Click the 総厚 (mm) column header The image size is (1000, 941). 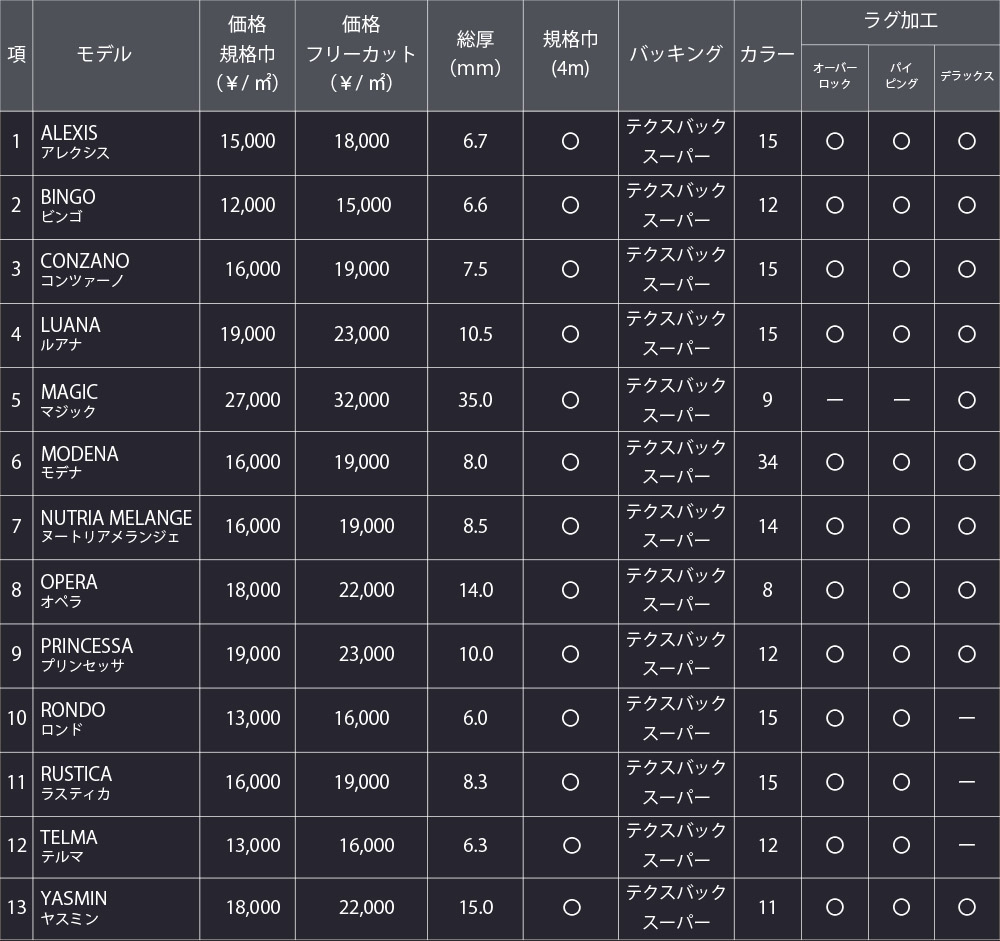[x=476, y=55]
